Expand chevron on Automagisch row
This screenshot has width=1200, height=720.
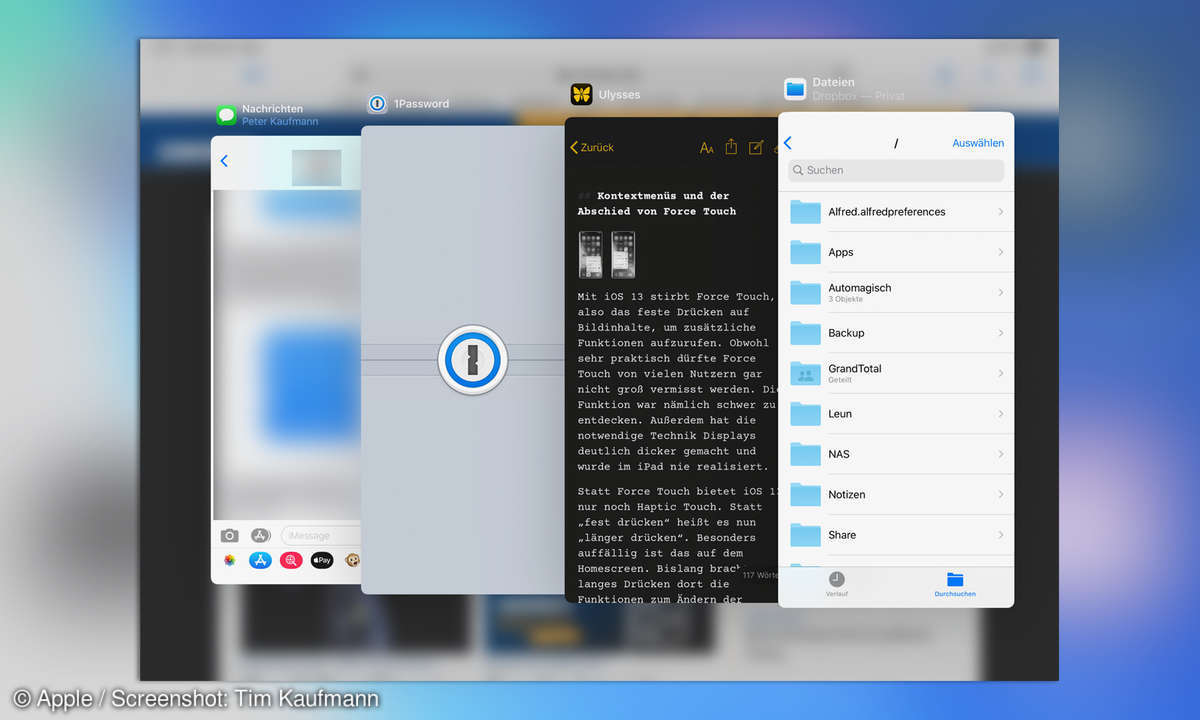click(1000, 292)
